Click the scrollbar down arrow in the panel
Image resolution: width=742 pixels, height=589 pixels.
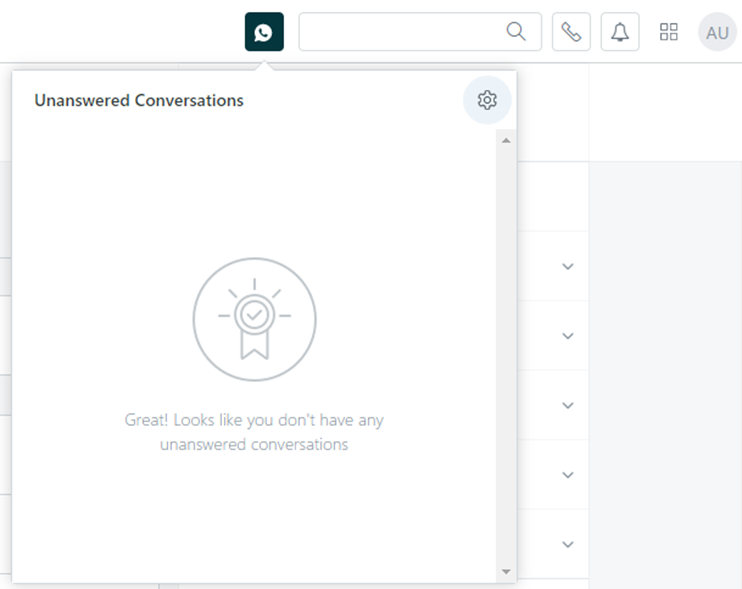505,571
